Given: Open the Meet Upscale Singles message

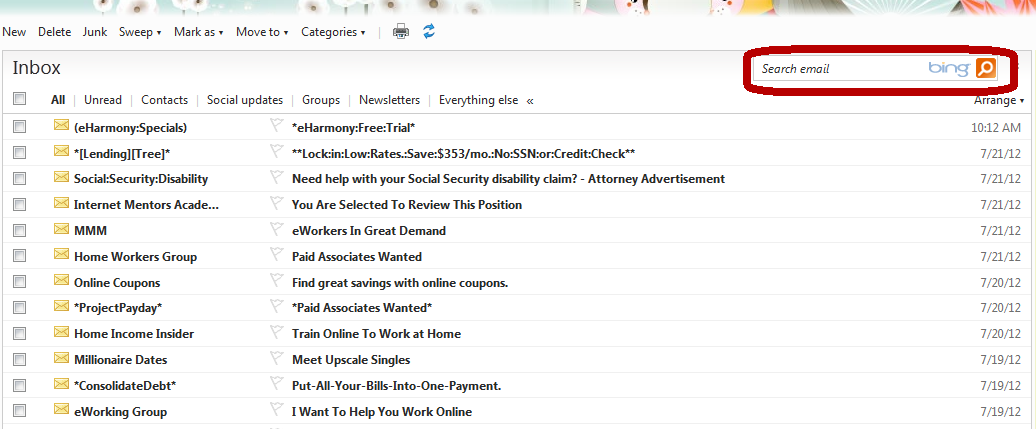Looking at the screenshot, I should [x=351, y=360].
